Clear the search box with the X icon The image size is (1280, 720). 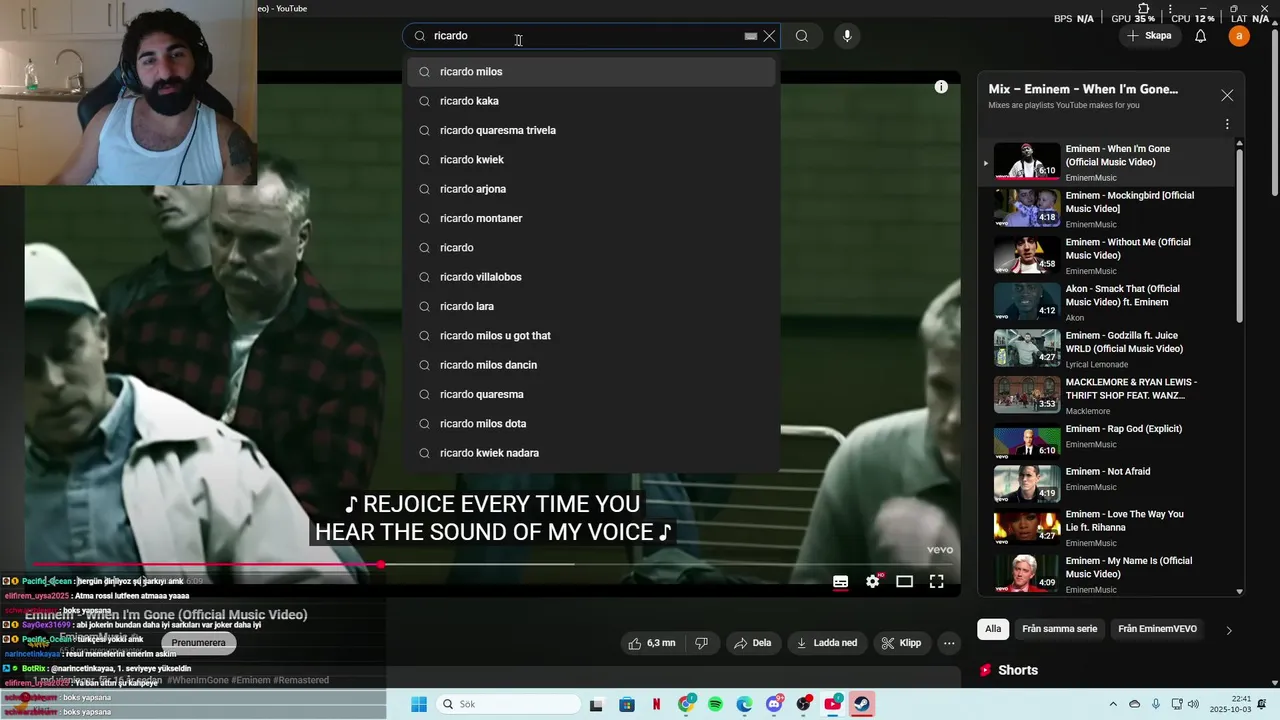[769, 36]
